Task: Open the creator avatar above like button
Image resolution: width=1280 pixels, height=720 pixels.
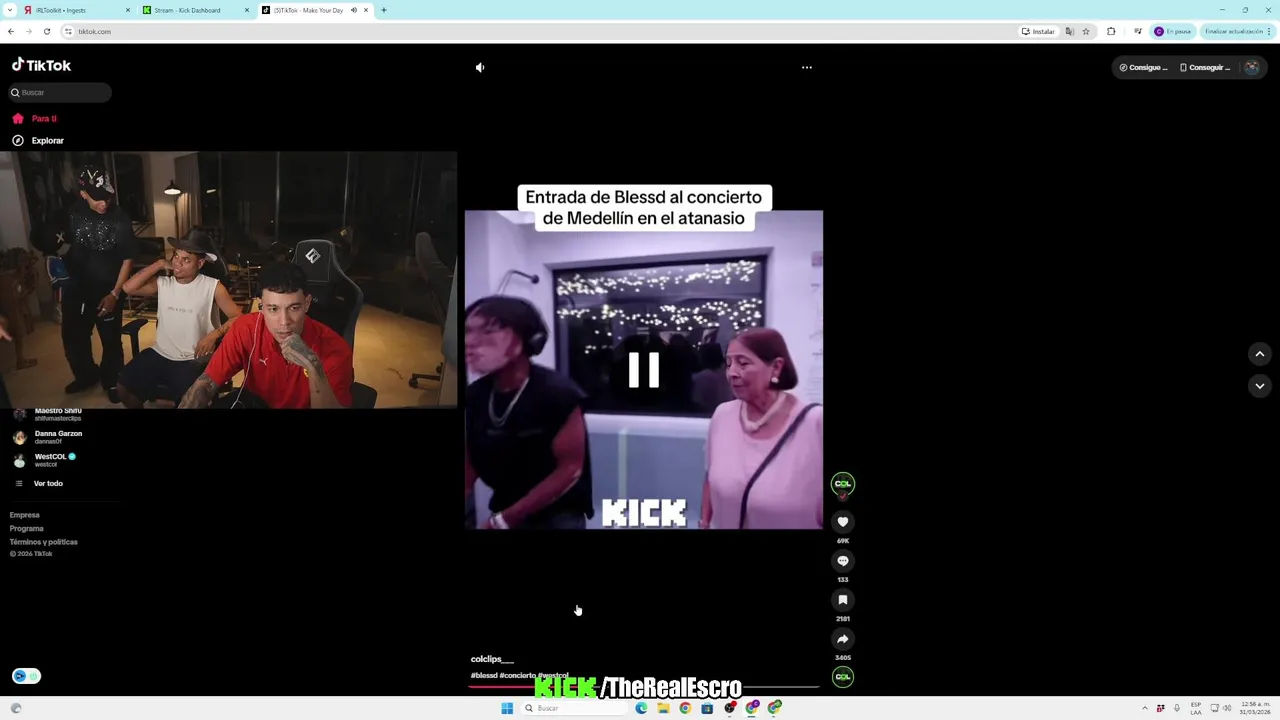Action: point(843,484)
